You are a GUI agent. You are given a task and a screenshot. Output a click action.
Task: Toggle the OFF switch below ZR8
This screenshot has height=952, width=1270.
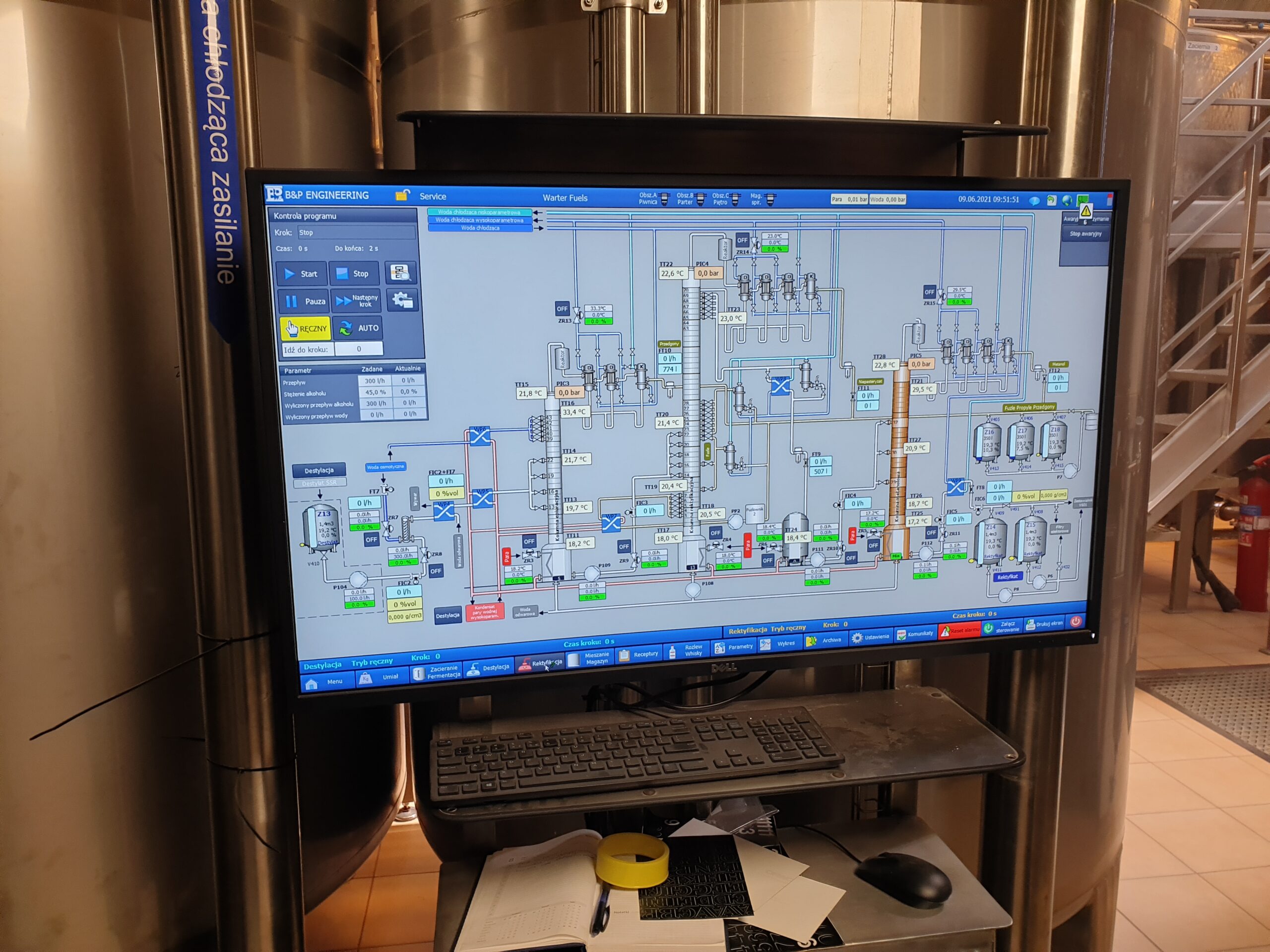point(437,571)
